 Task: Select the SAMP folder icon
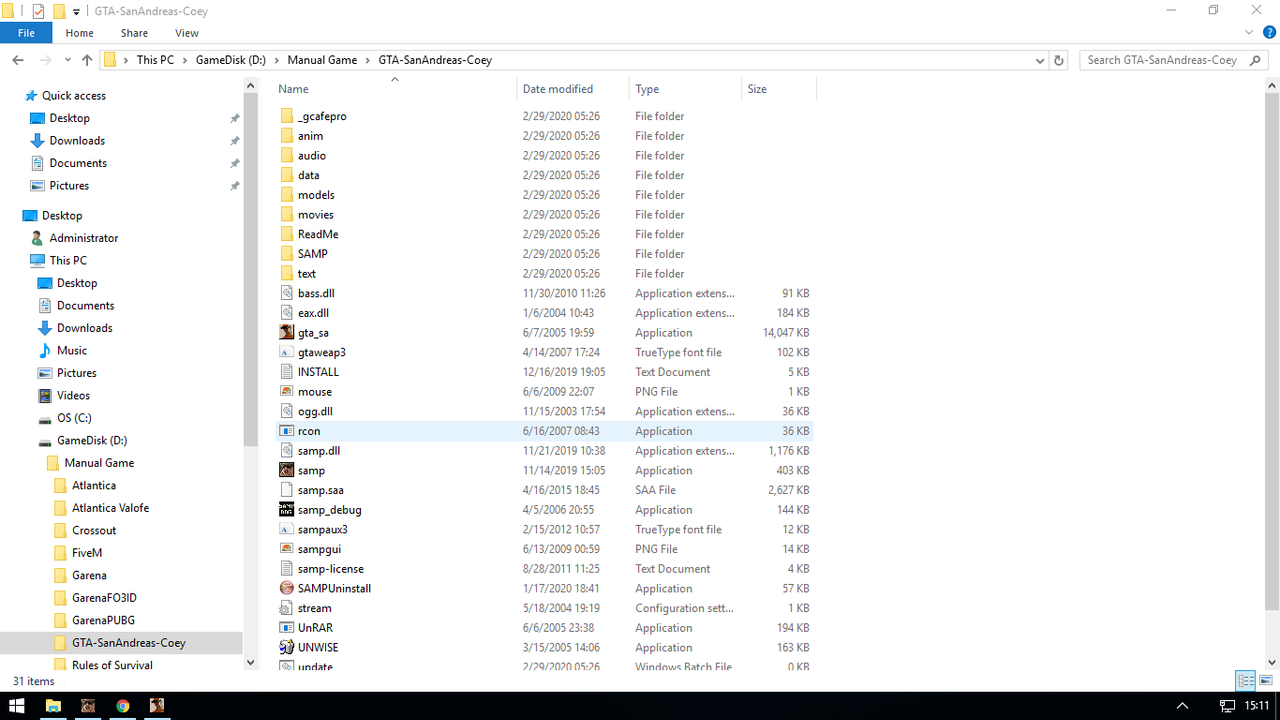click(287, 254)
